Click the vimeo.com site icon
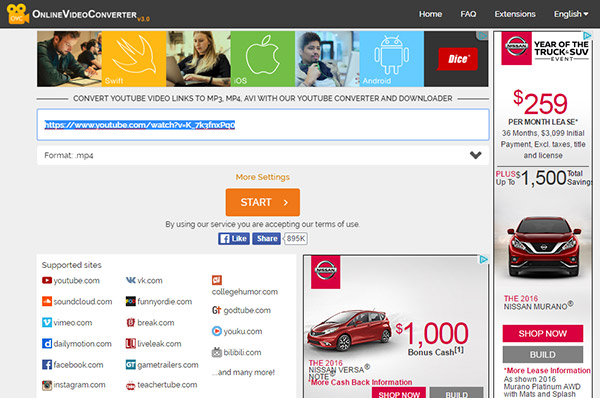The width and height of the screenshot is (600, 398). [x=47, y=323]
